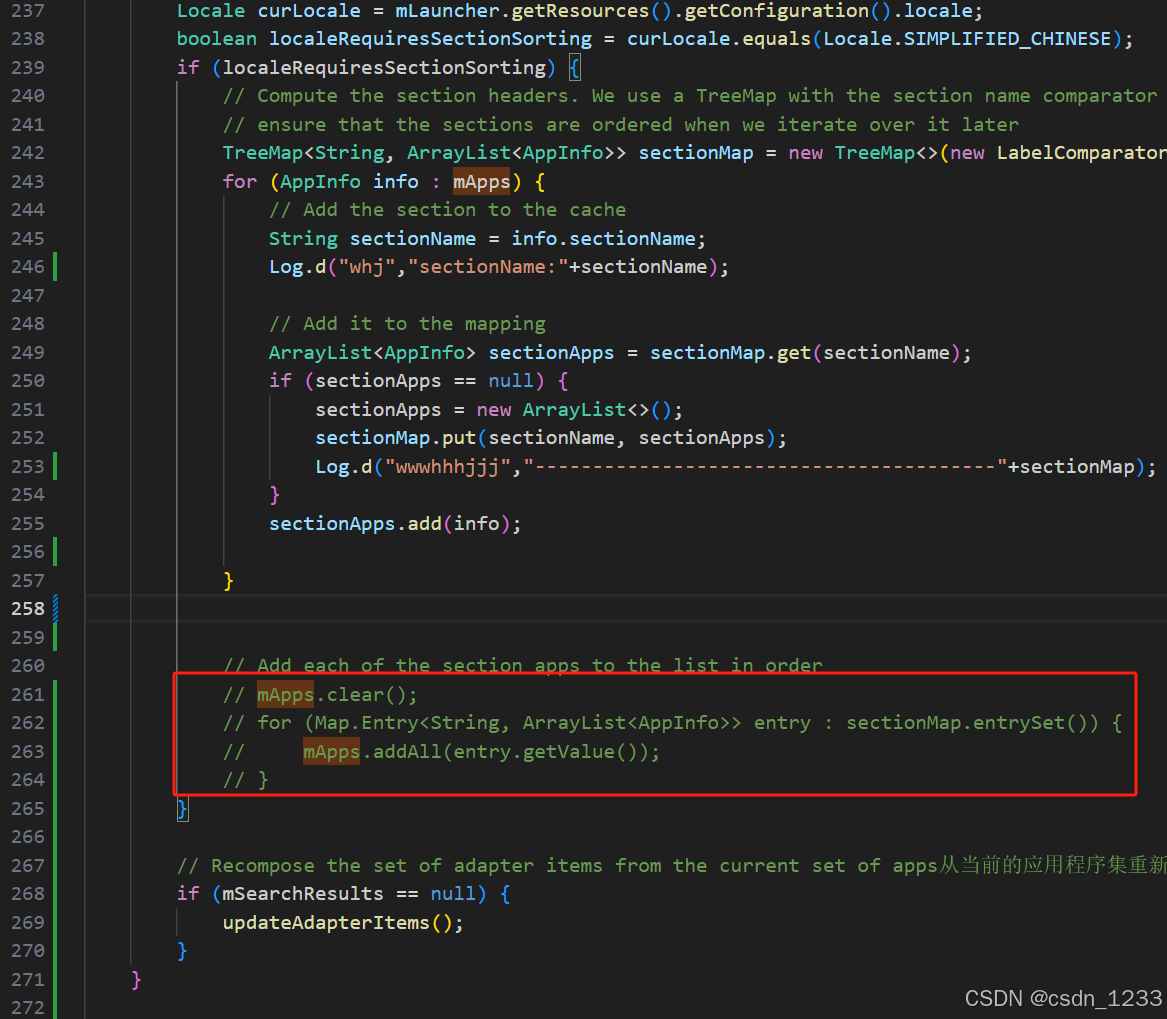Screen dimensions: 1167x1019
Task: Click Locale.SIMPLIFIED_CHINESE constant
Action: click(967, 39)
